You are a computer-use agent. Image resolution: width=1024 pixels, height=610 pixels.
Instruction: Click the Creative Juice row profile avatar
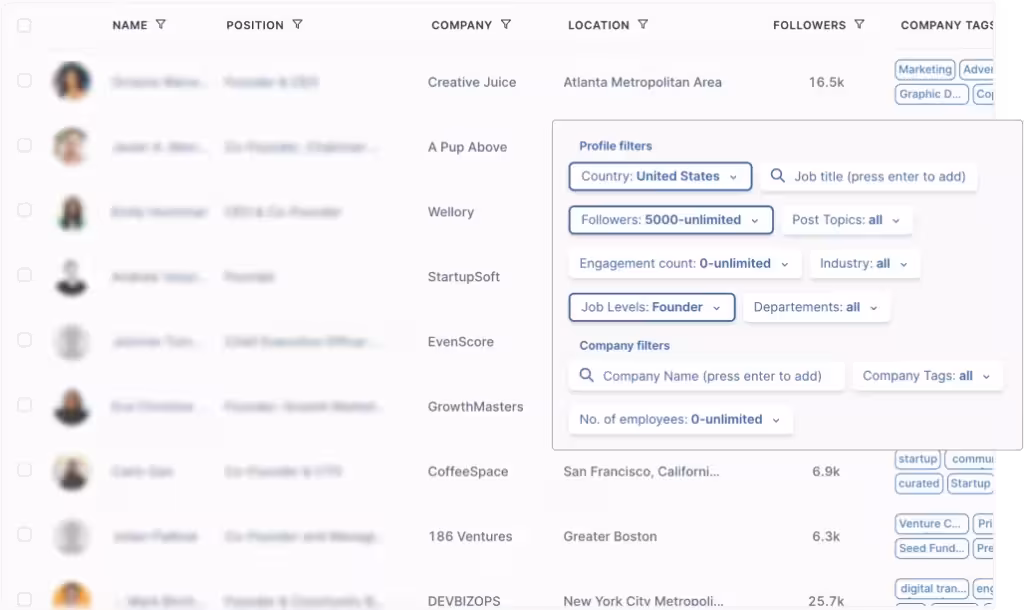point(72,82)
